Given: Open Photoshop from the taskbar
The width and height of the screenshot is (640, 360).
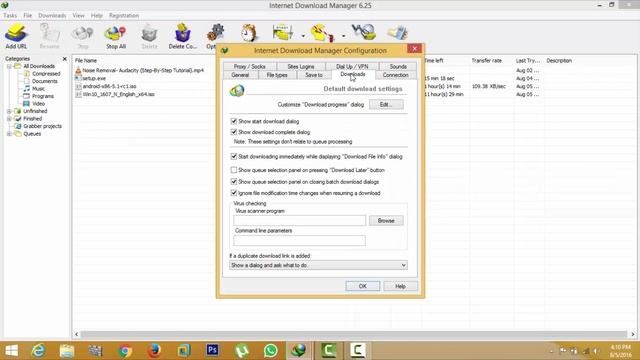Looking at the screenshot, I should (212, 350).
